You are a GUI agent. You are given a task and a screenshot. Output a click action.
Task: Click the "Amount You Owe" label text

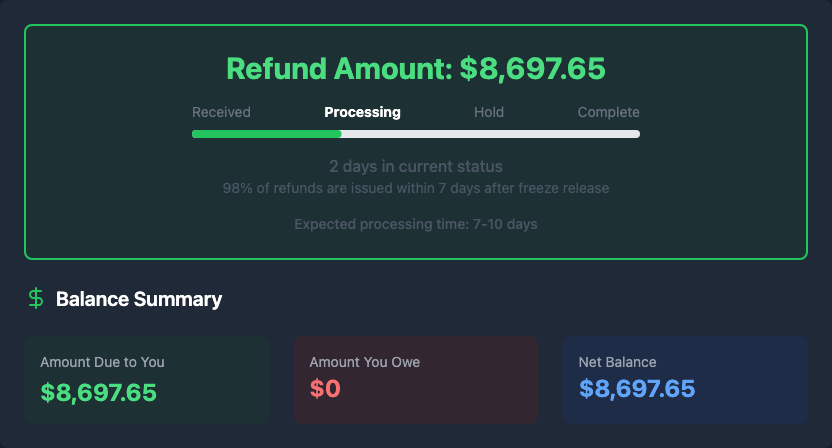point(365,362)
